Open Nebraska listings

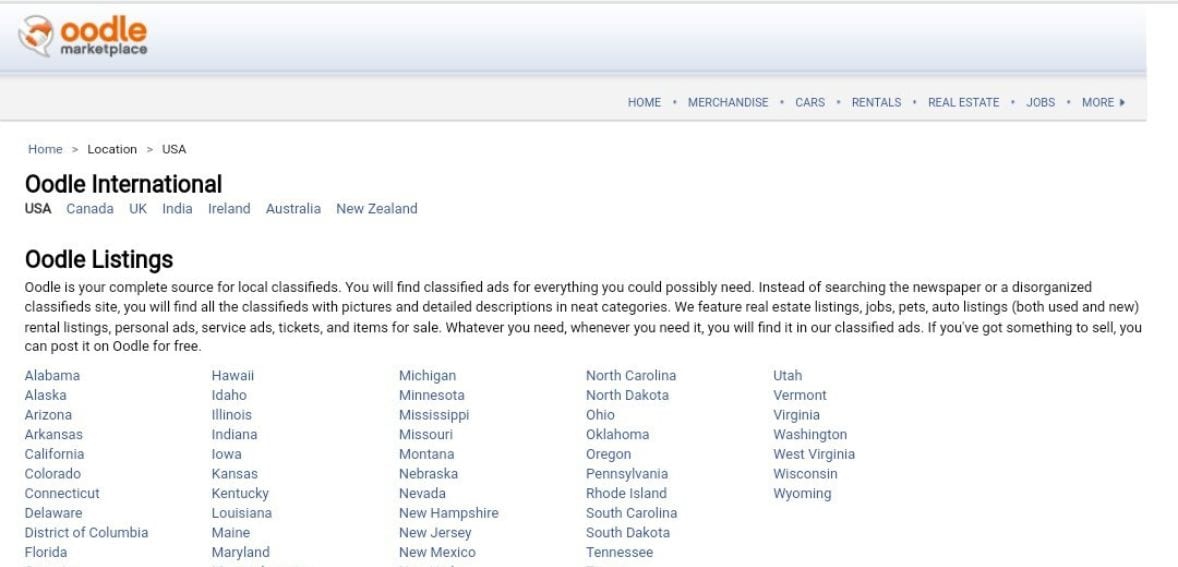pos(428,473)
